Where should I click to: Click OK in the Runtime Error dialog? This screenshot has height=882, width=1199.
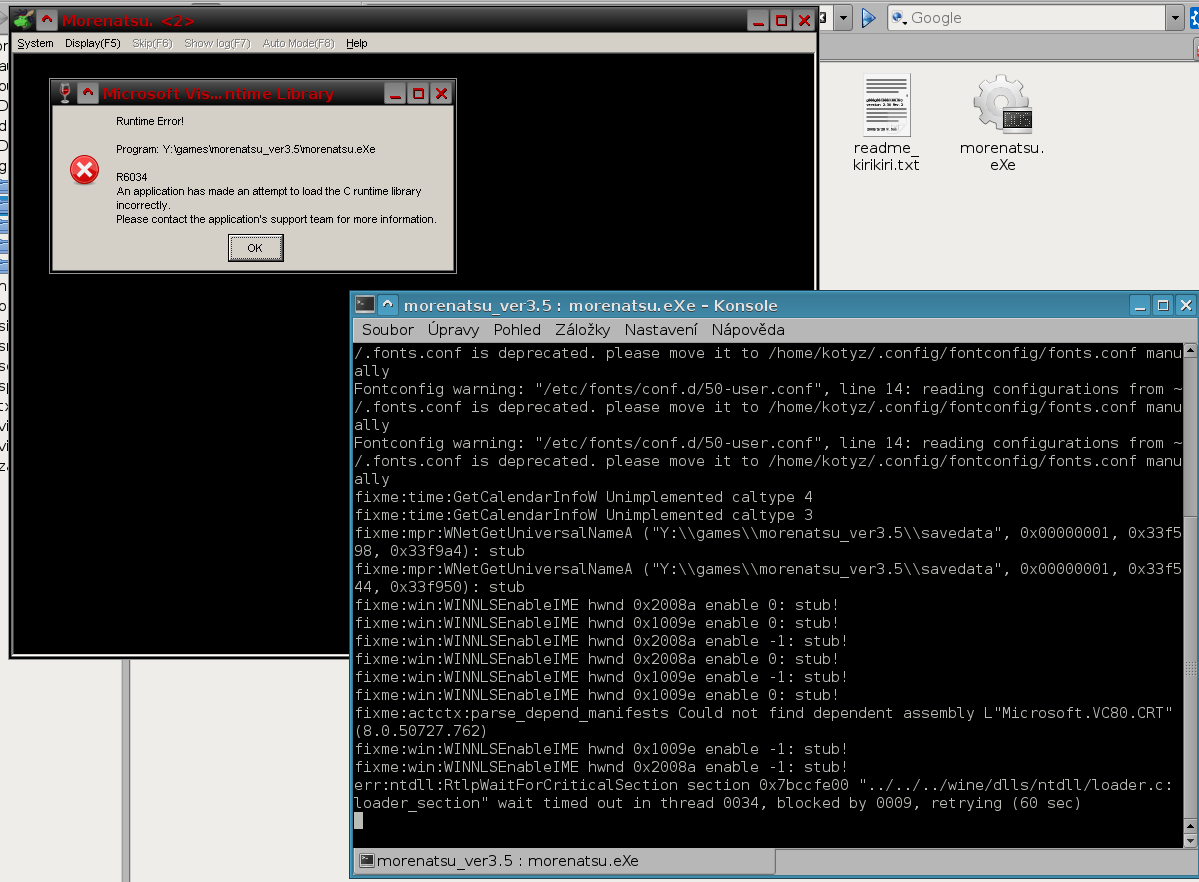tap(255, 248)
